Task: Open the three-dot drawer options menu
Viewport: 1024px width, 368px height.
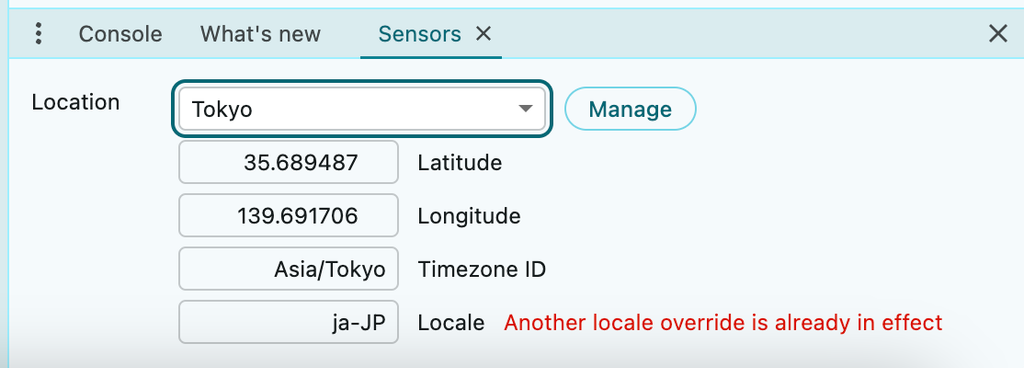Action: coord(39,33)
